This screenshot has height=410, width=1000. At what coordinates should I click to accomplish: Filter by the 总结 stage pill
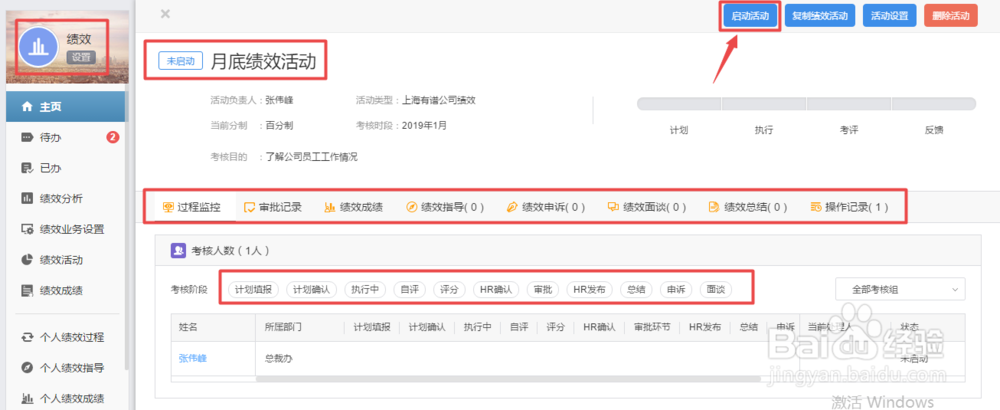point(636,289)
